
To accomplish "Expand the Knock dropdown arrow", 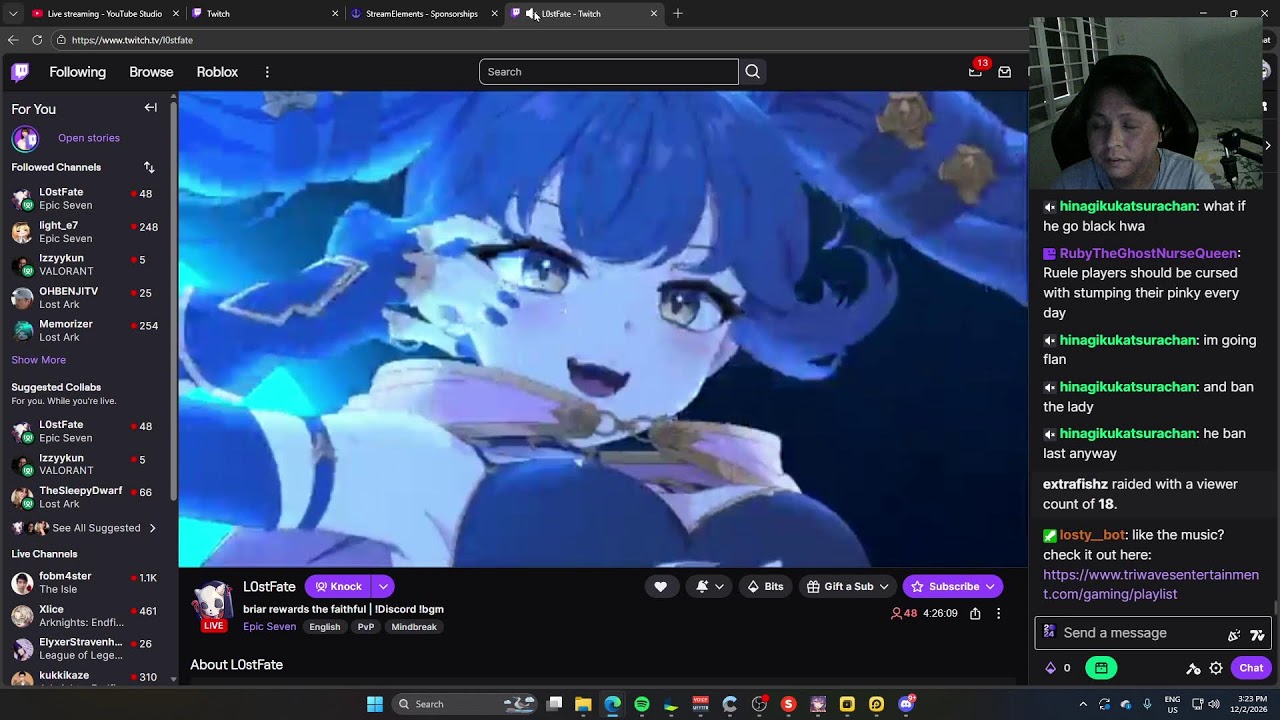I will click(x=383, y=587).
